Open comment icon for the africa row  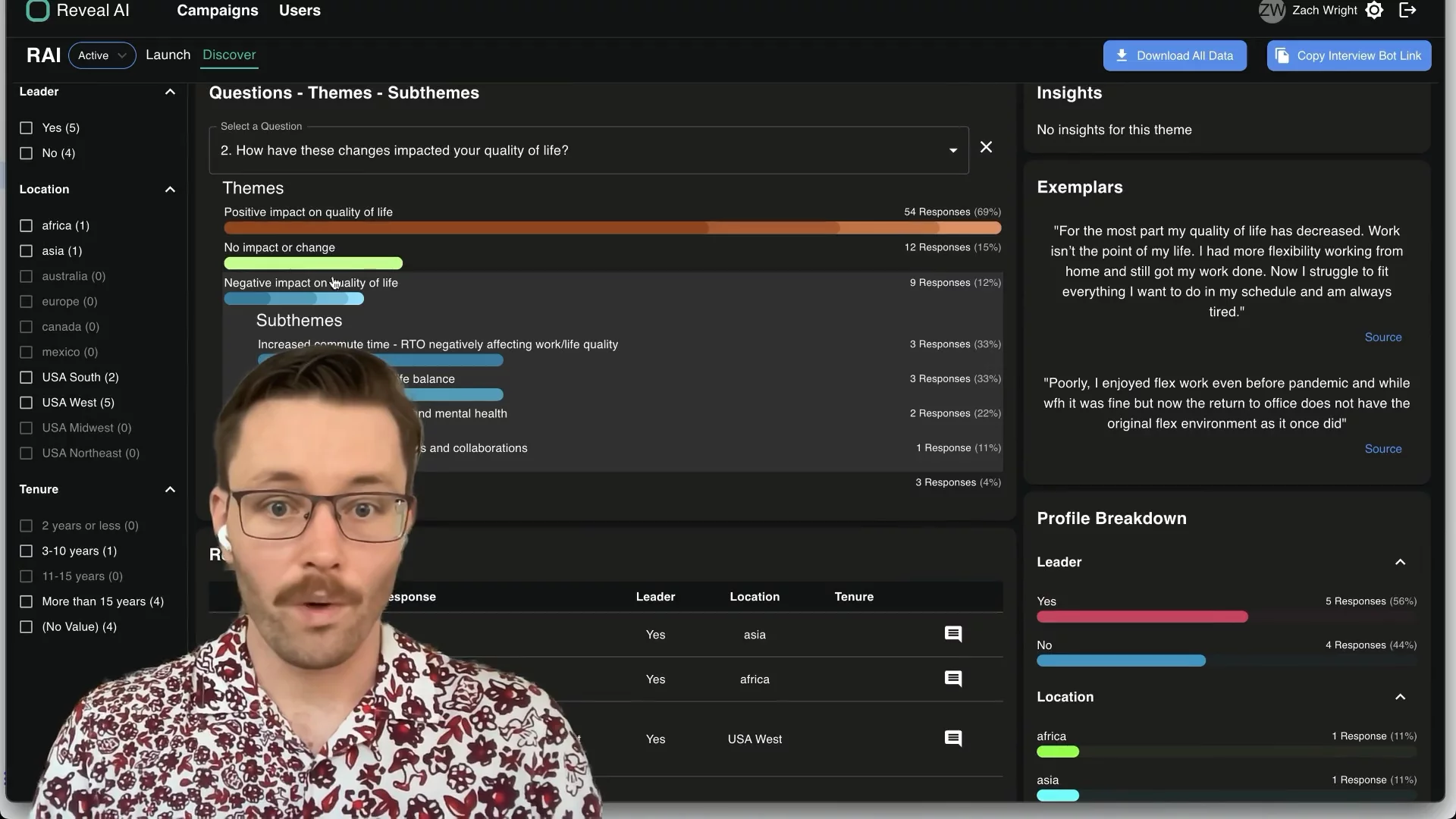coord(953,679)
